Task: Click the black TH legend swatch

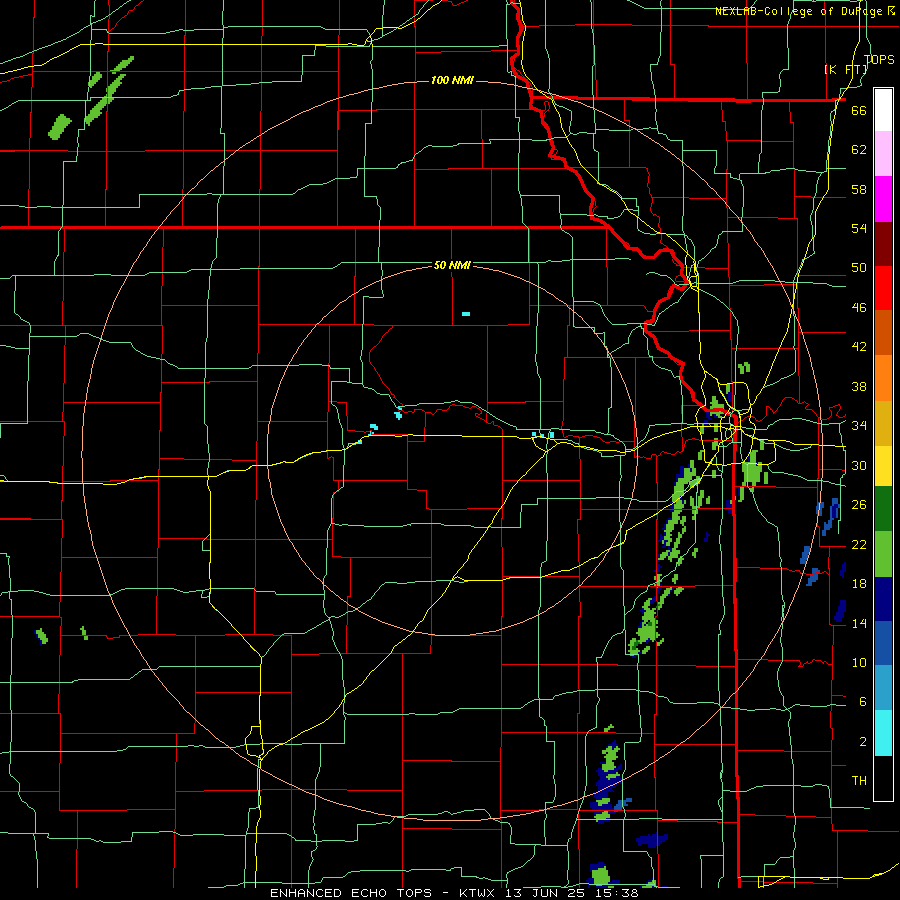Action: click(883, 778)
